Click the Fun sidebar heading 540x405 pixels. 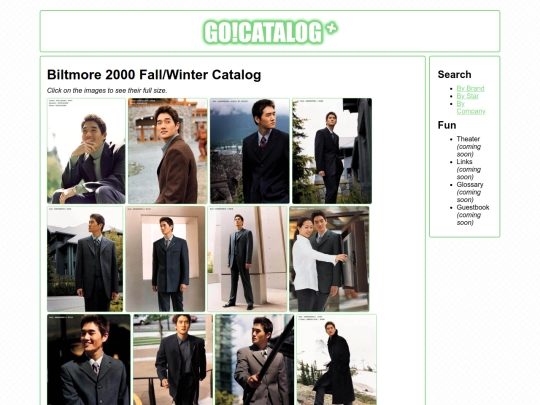(447, 125)
